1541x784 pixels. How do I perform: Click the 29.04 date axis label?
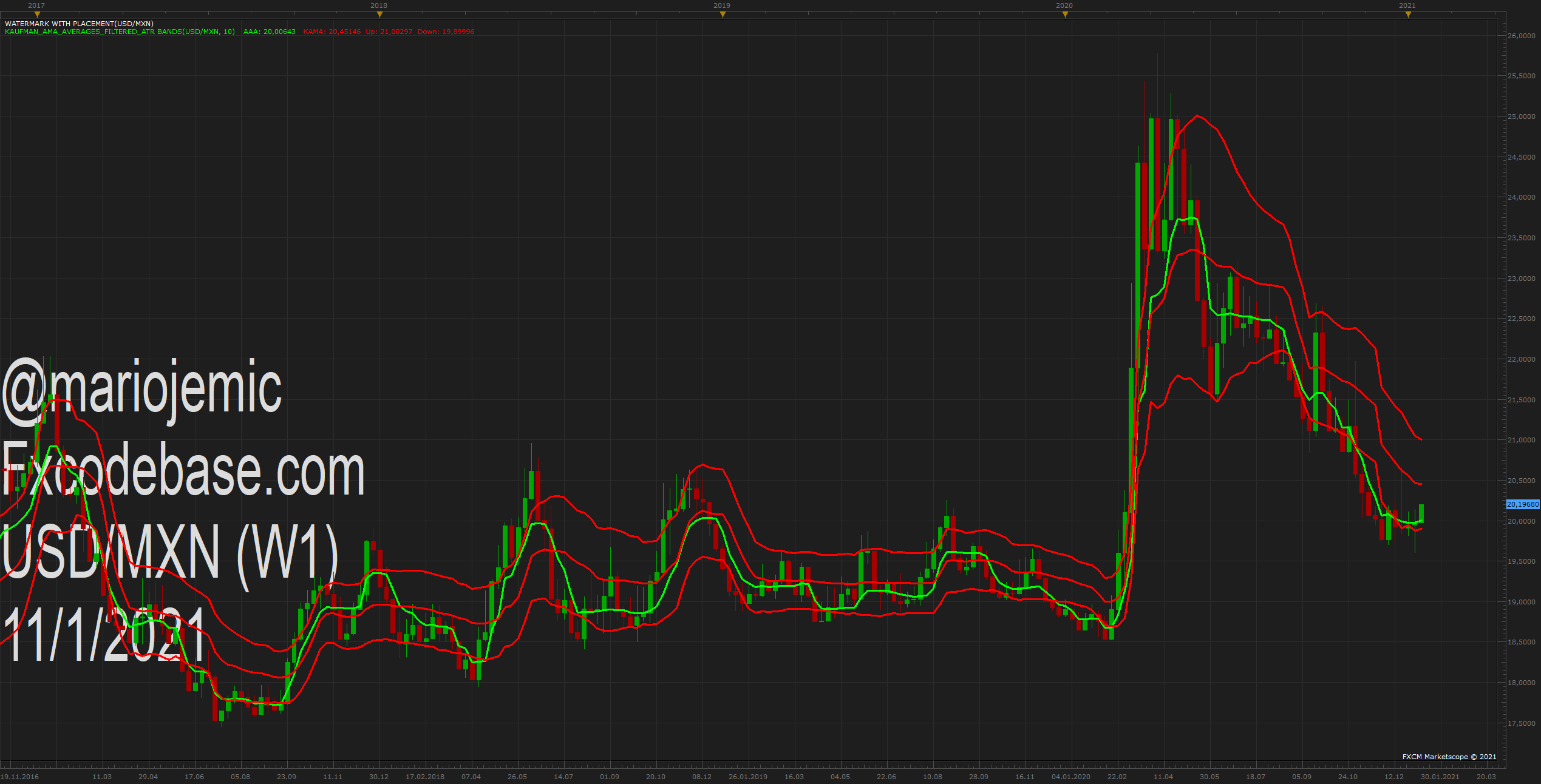148,777
